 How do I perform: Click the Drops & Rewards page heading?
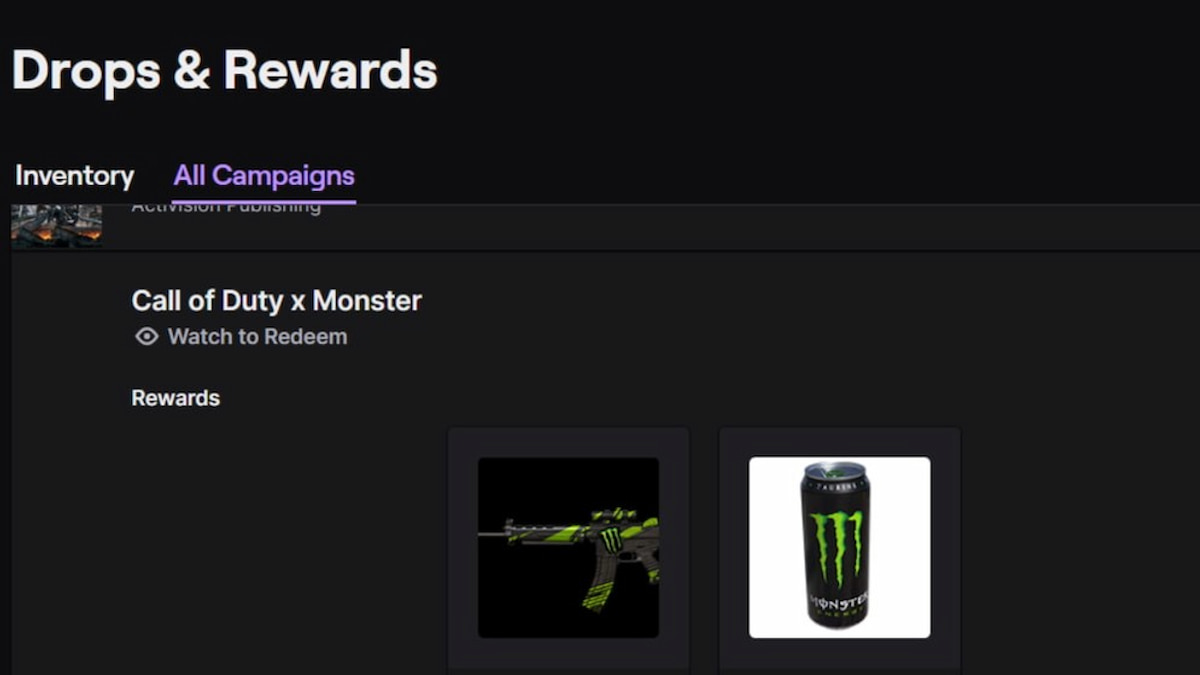(x=225, y=71)
